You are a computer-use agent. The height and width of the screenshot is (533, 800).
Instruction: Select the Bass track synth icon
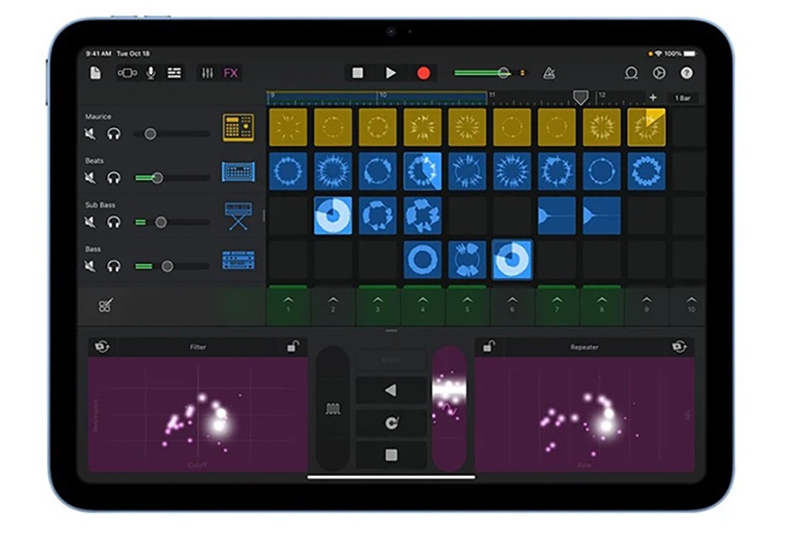238,260
